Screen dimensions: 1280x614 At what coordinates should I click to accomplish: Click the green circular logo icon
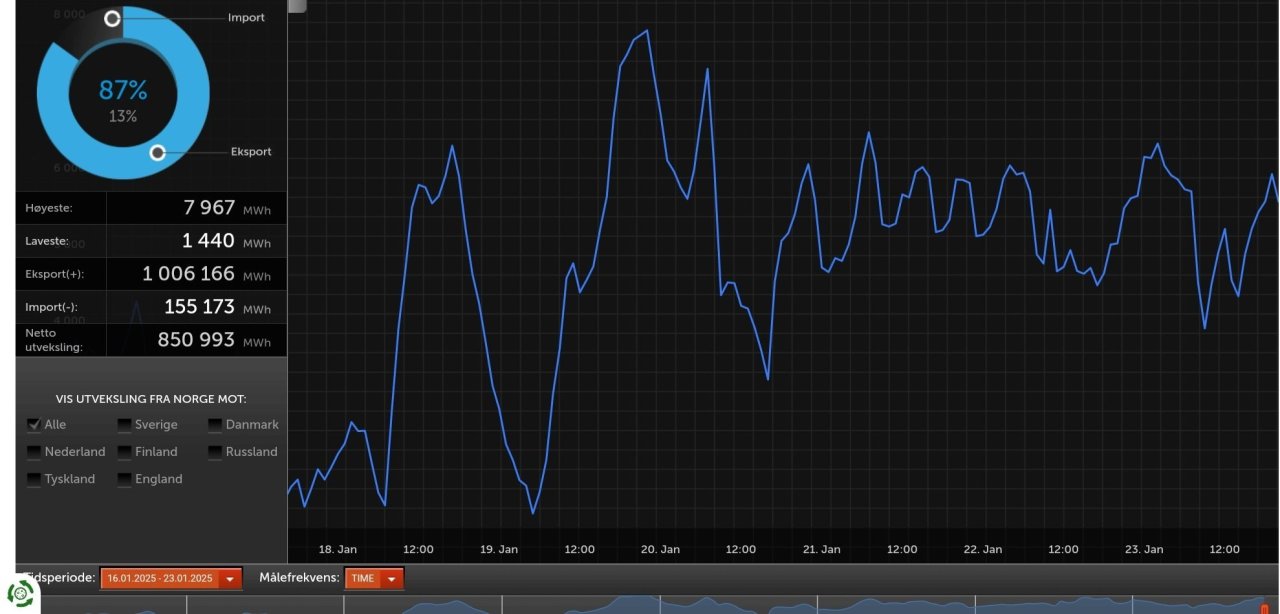(20, 593)
